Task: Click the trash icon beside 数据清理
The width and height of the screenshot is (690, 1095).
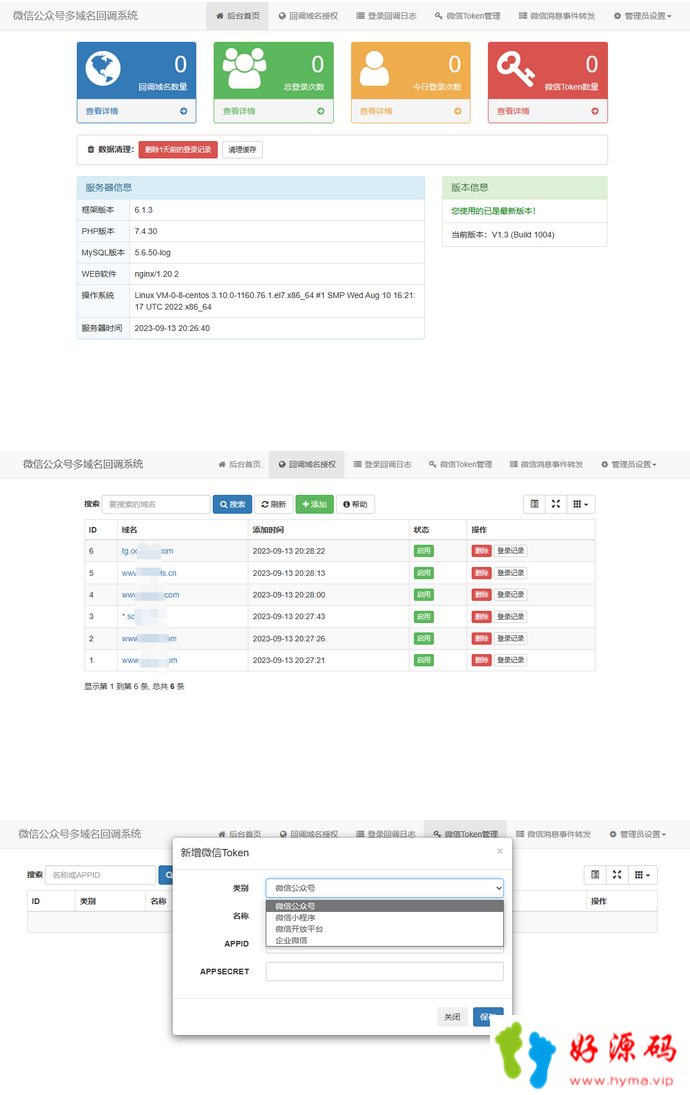Action: coord(91,149)
